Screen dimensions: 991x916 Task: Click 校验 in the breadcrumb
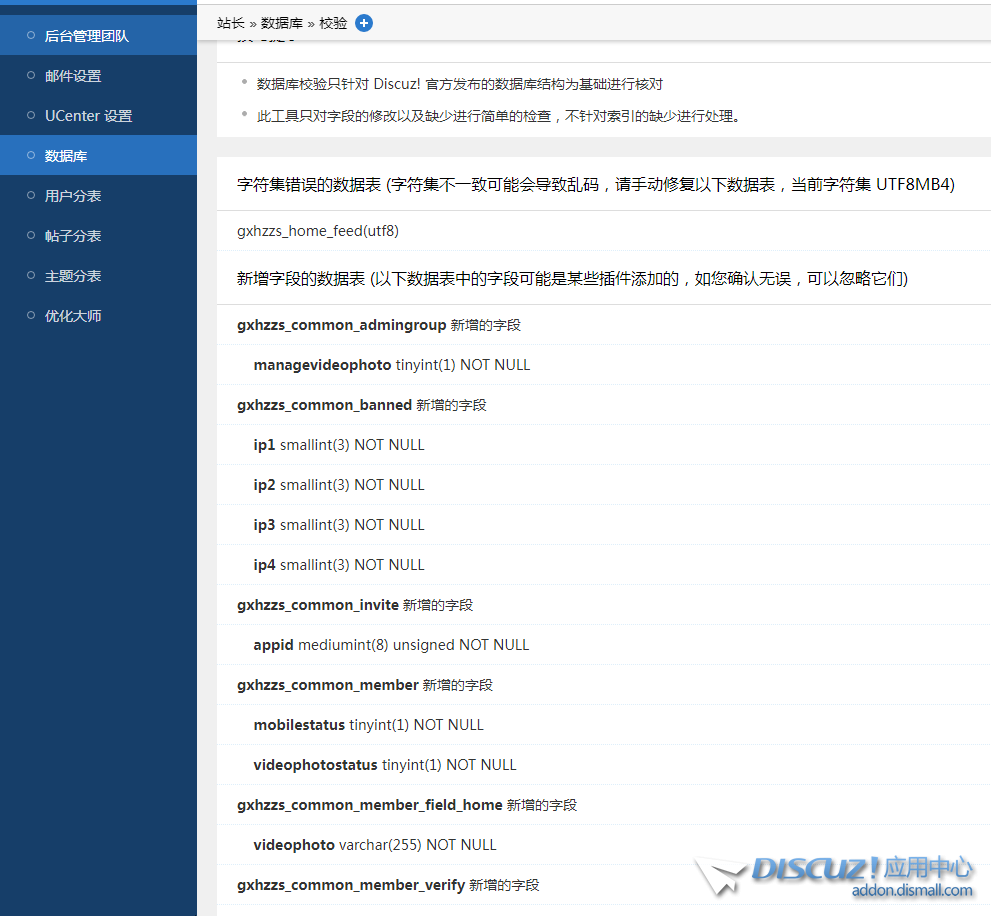[333, 23]
